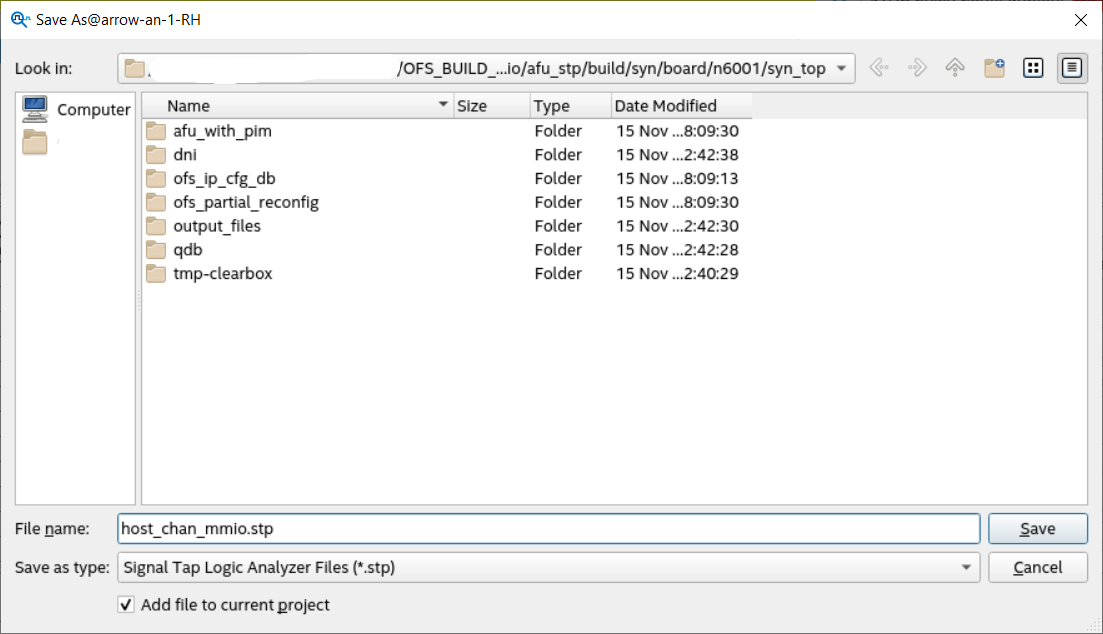Select Computer in the sidebar

tap(76, 109)
